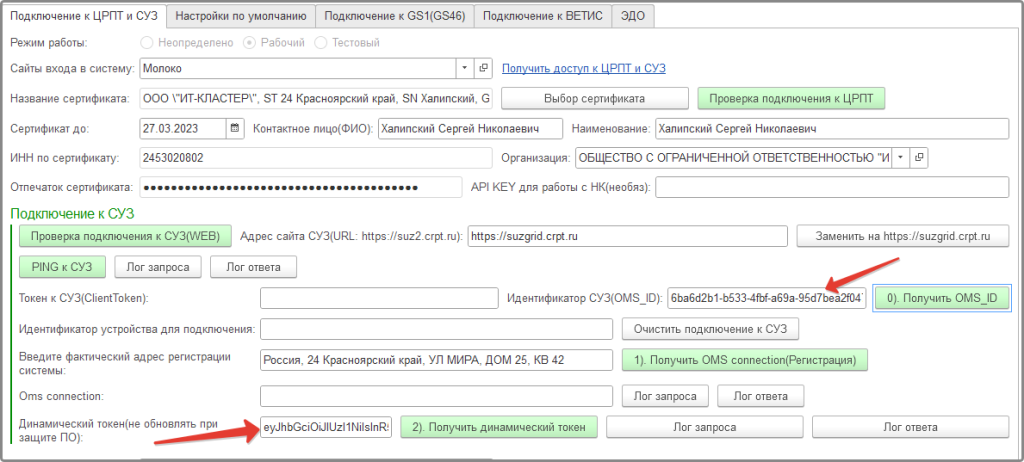
Task: Click Идентификатор СУЗ(OMS_ID) field
Action: [768, 299]
